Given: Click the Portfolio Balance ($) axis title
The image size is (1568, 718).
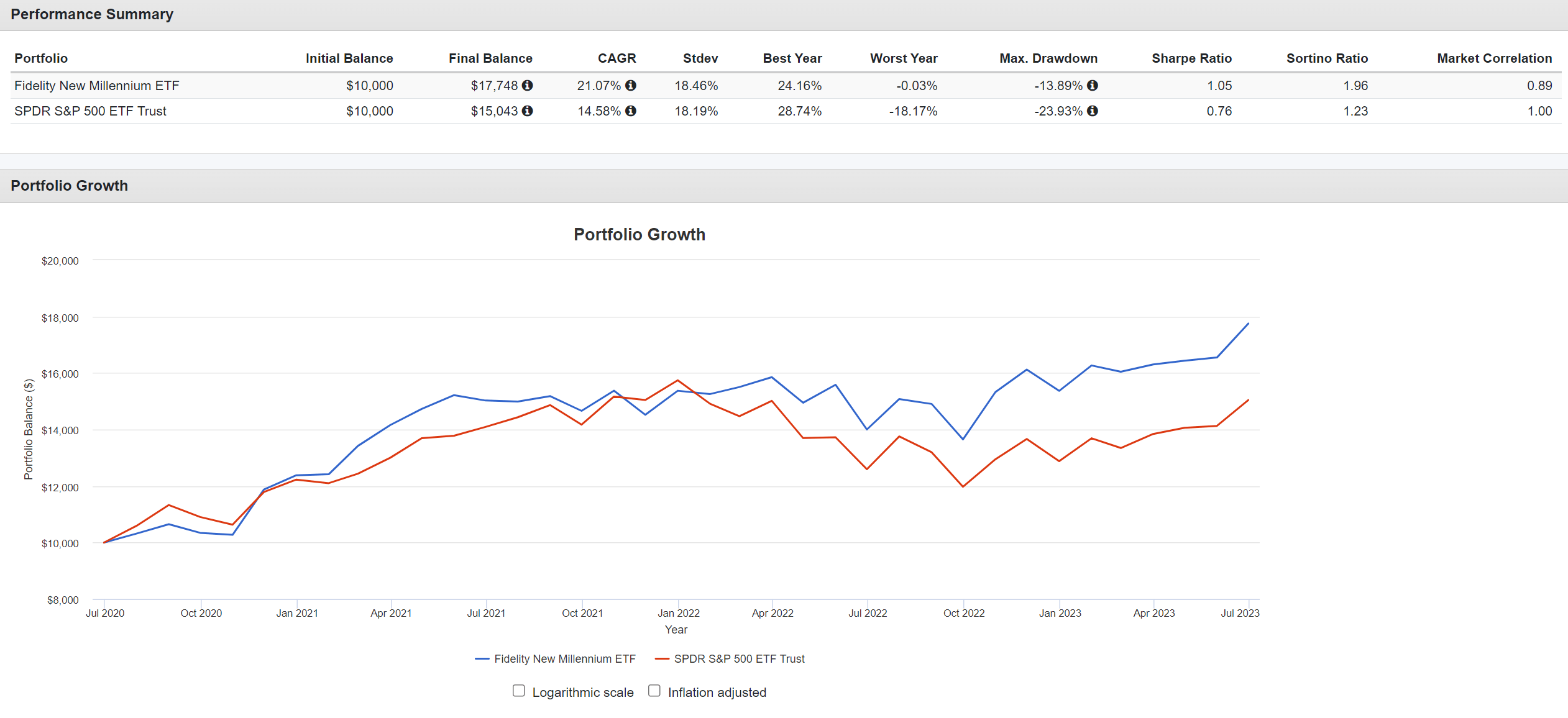Looking at the screenshot, I should click(28, 429).
